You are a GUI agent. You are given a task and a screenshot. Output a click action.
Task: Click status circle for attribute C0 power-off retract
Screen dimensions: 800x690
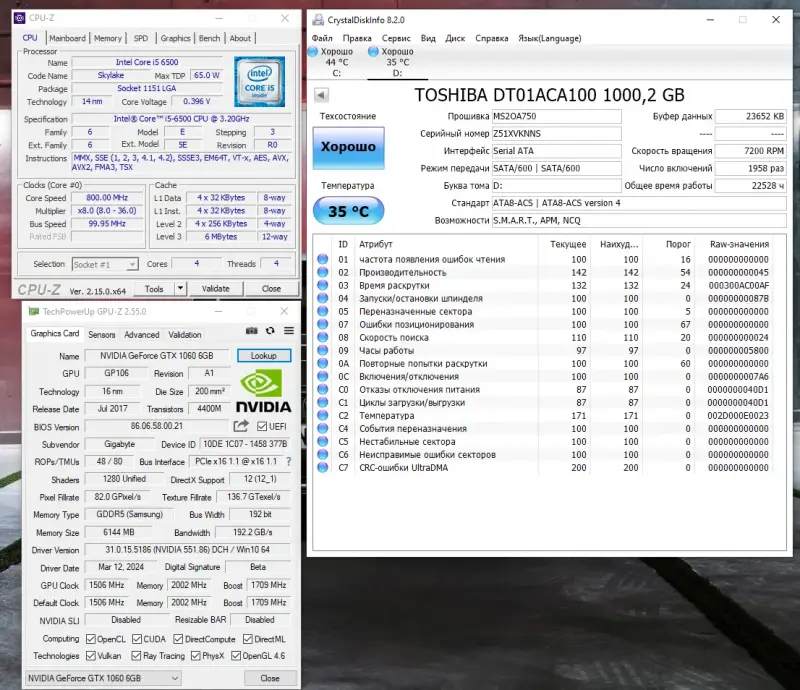coord(322,389)
